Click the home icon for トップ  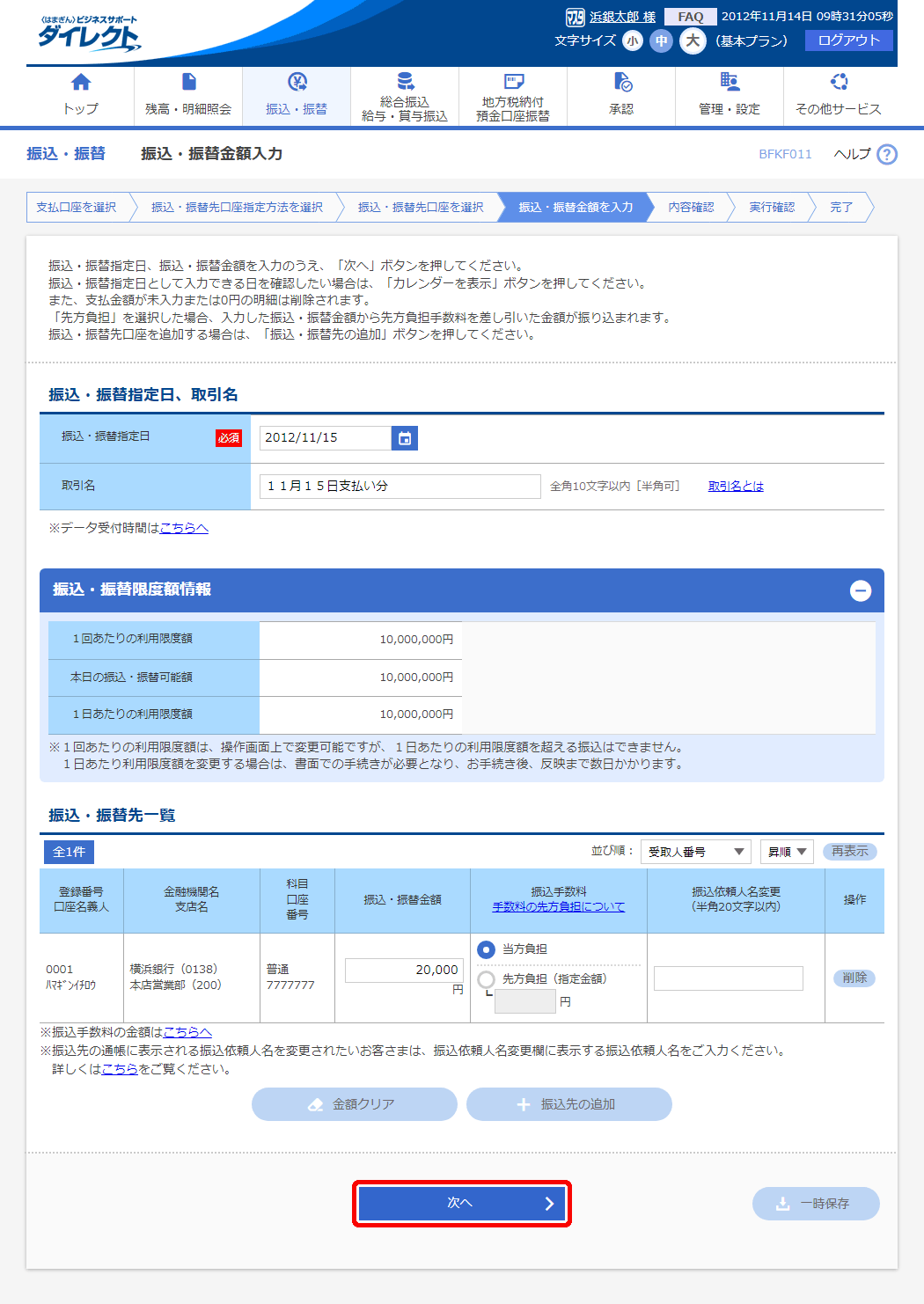(x=80, y=83)
